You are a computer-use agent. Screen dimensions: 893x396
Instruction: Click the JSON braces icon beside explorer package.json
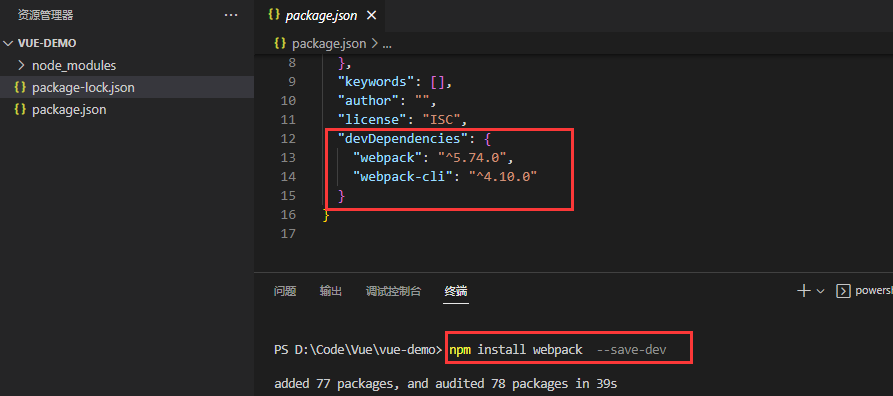click(21, 109)
